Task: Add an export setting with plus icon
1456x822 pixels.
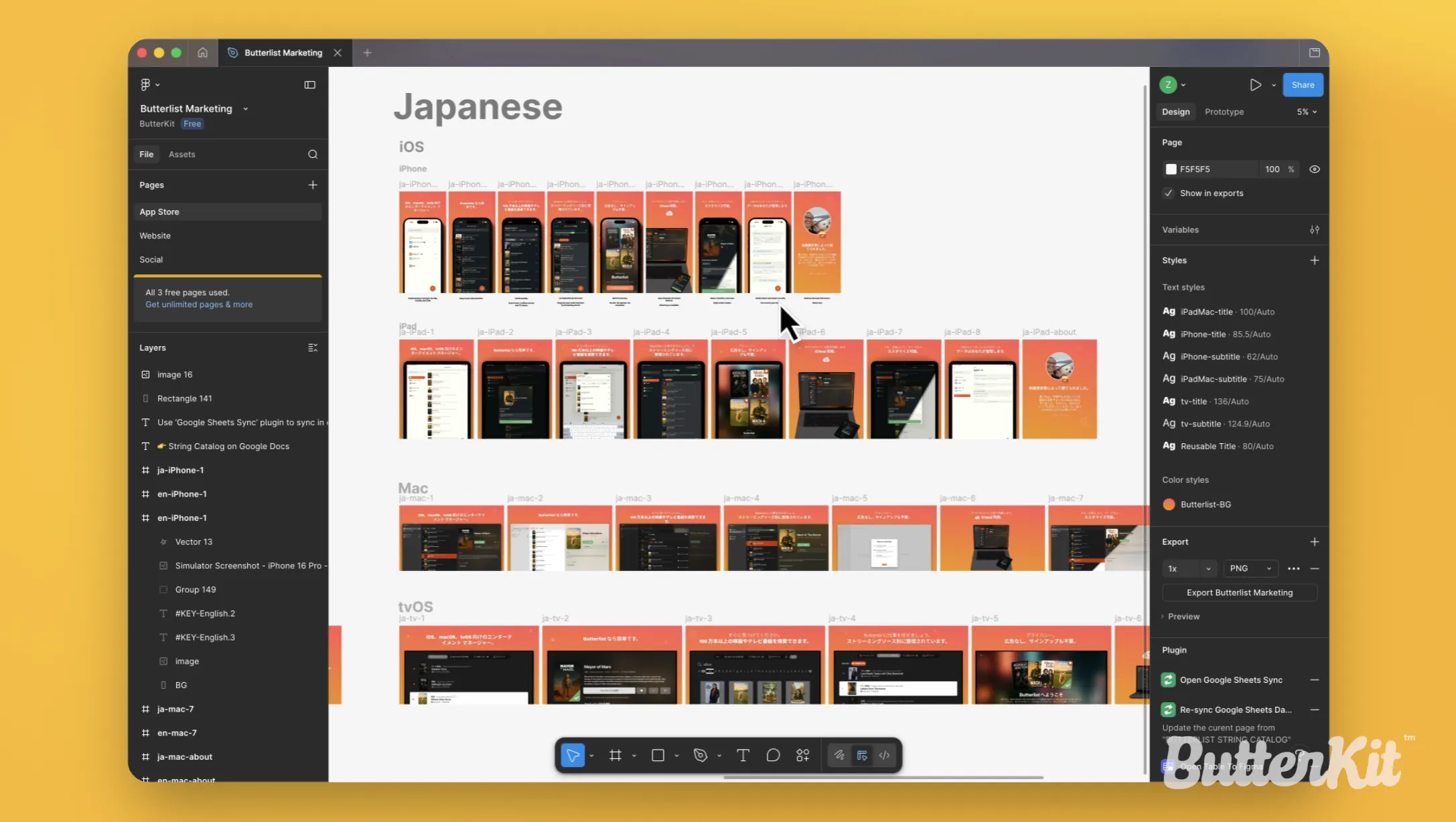Action: pos(1315,542)
